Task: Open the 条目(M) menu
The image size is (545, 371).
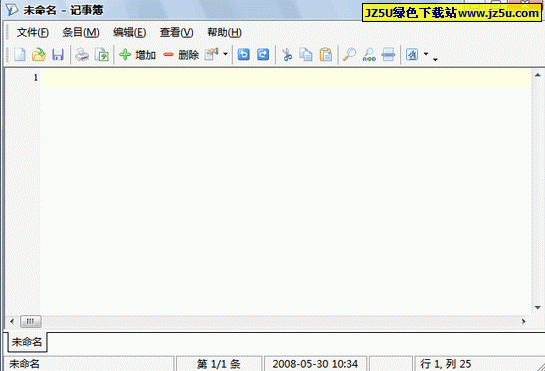Action: point(81,32)
